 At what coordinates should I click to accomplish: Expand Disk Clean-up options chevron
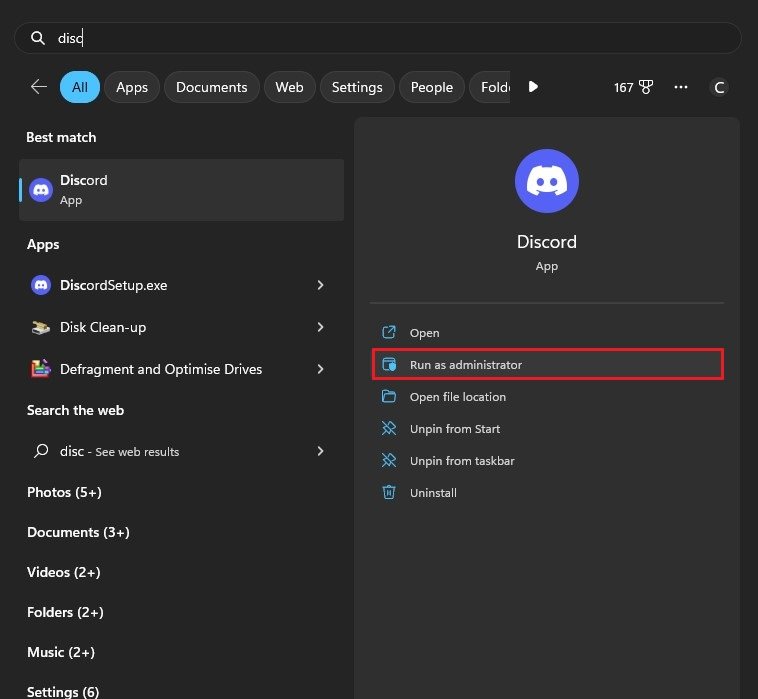coord(320,327)
